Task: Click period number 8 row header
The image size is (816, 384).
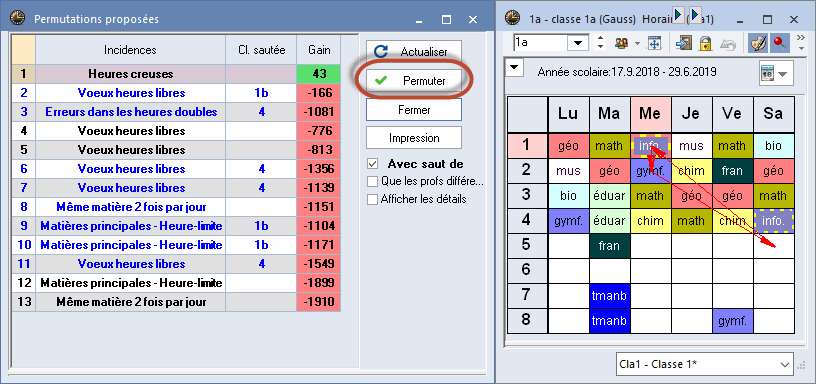Action: (x=526, y=320)
